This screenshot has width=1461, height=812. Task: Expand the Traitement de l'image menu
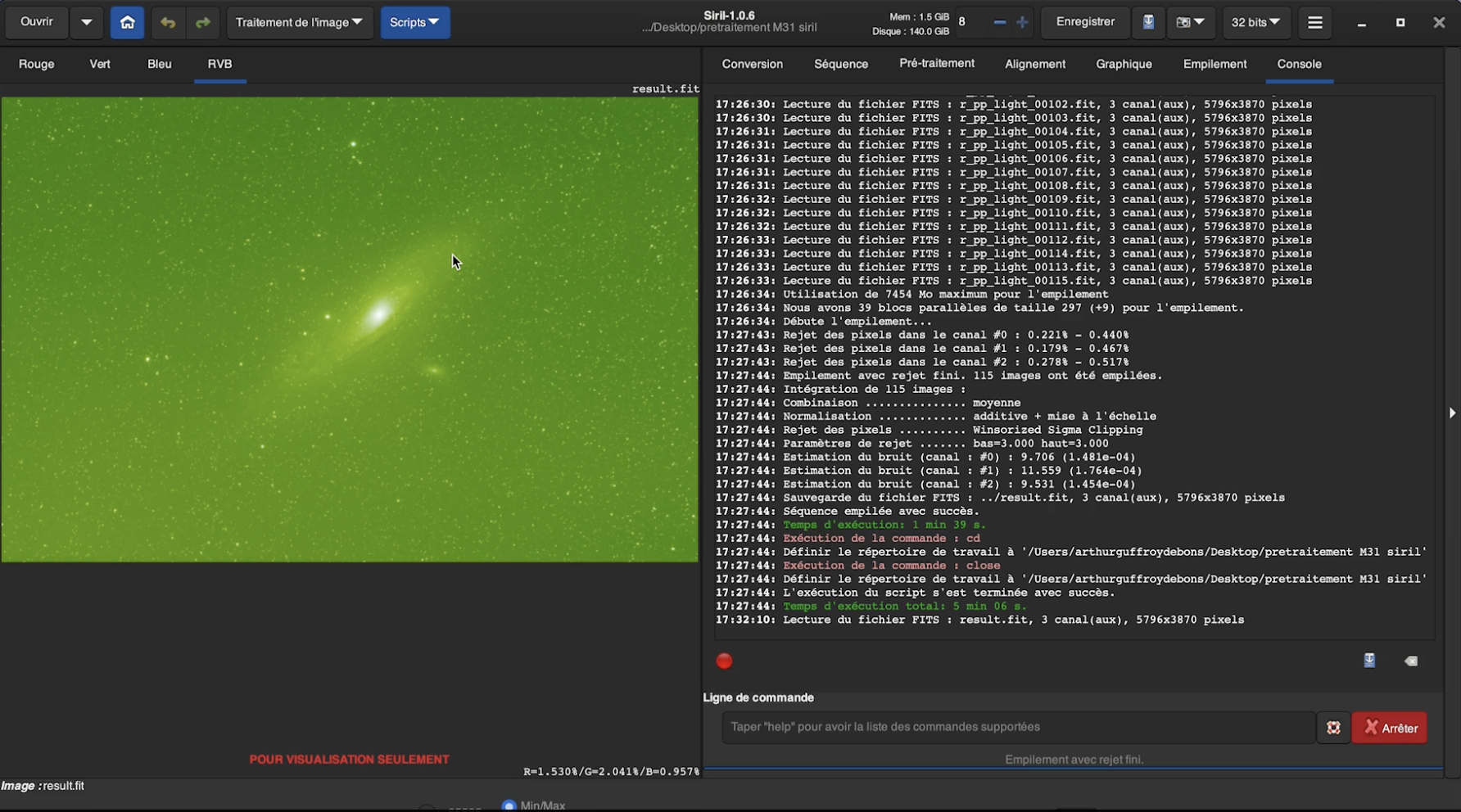click(300, 22)
